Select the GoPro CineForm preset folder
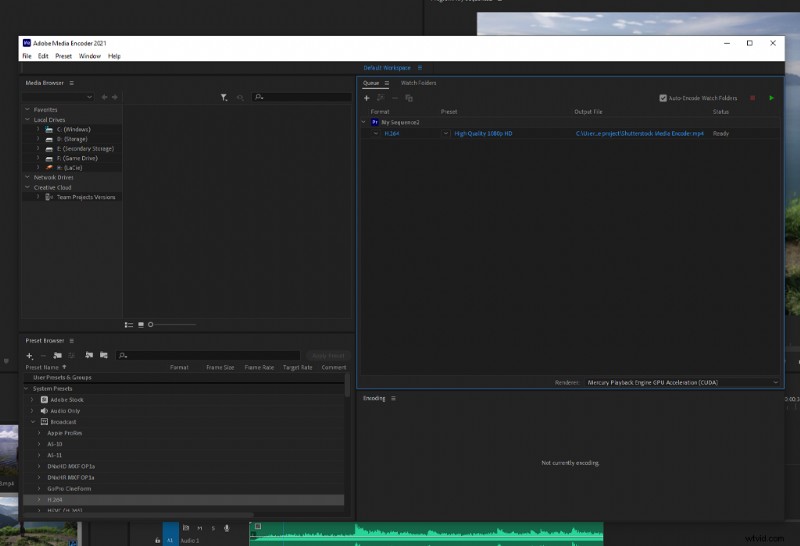The height and width of the screenshot is (546, 800). (x=69, y=489)
